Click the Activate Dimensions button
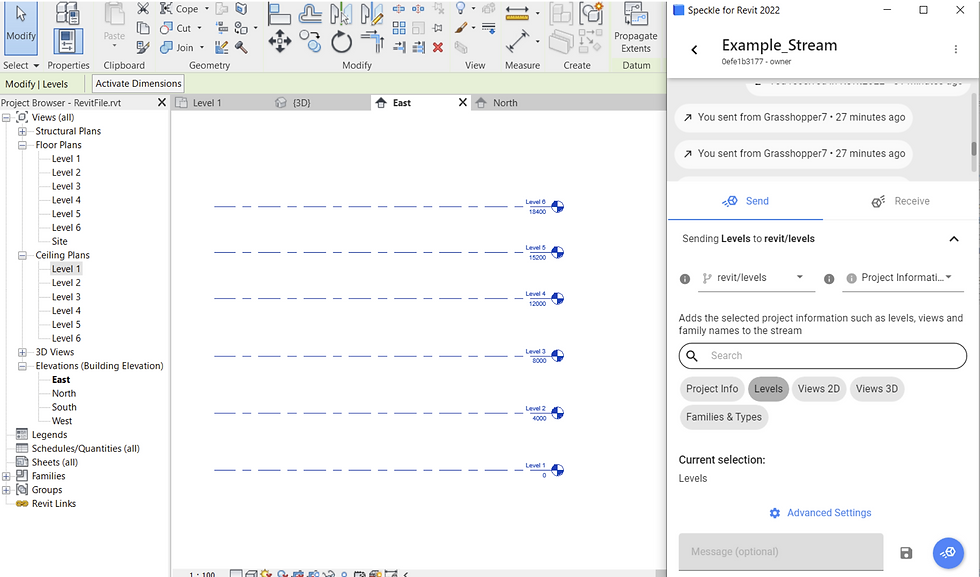 tap(138, 84)
